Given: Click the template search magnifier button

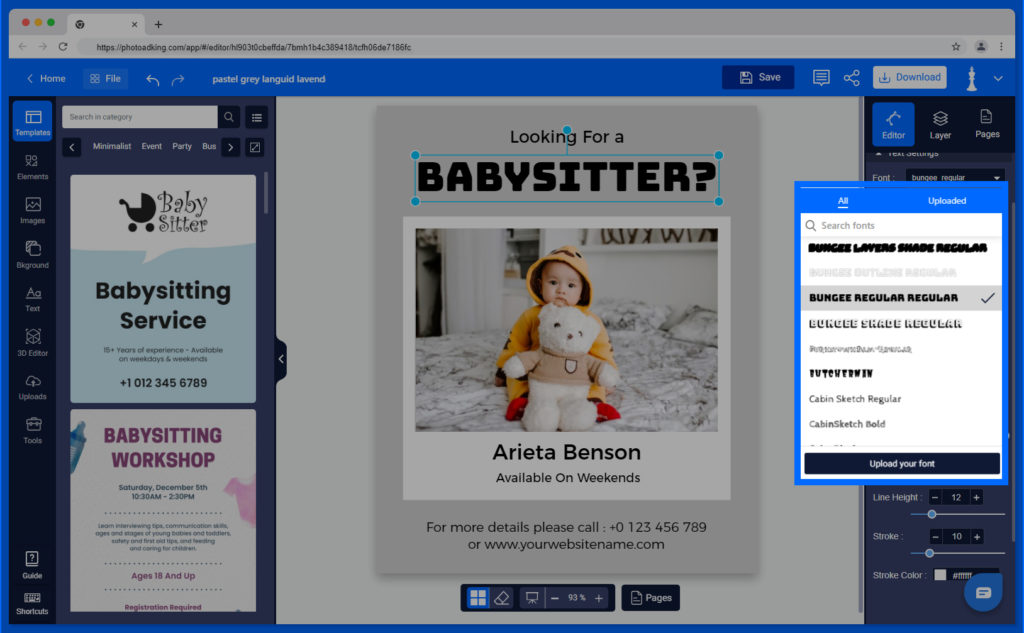Looking at the screenshot, I should (x=229, y=117).
